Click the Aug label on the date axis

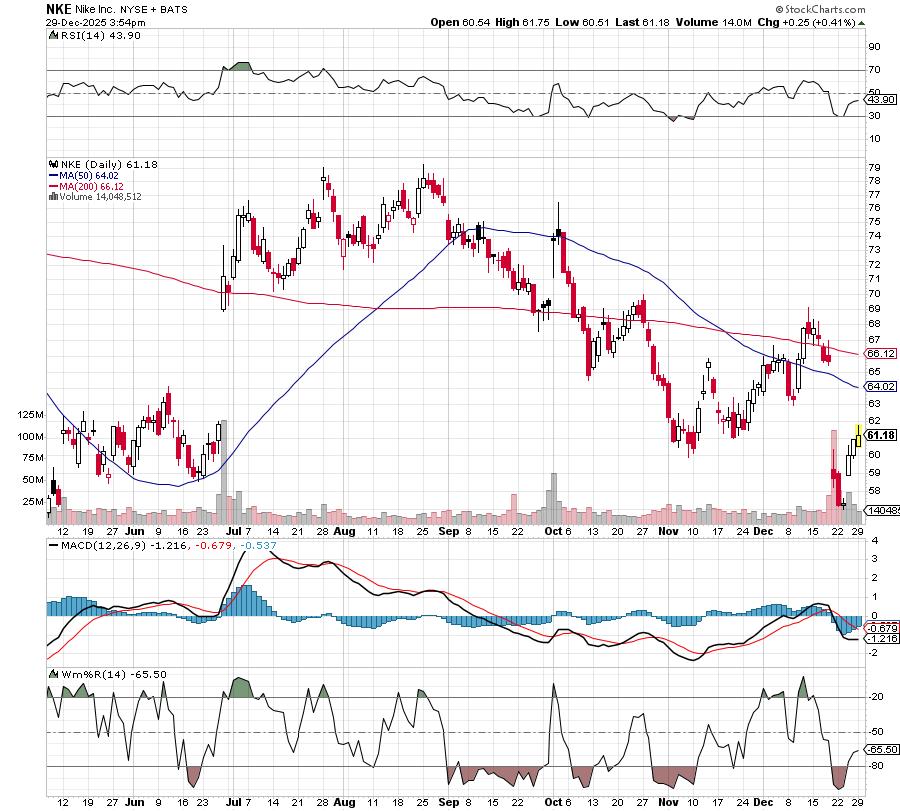click(344, 532)
